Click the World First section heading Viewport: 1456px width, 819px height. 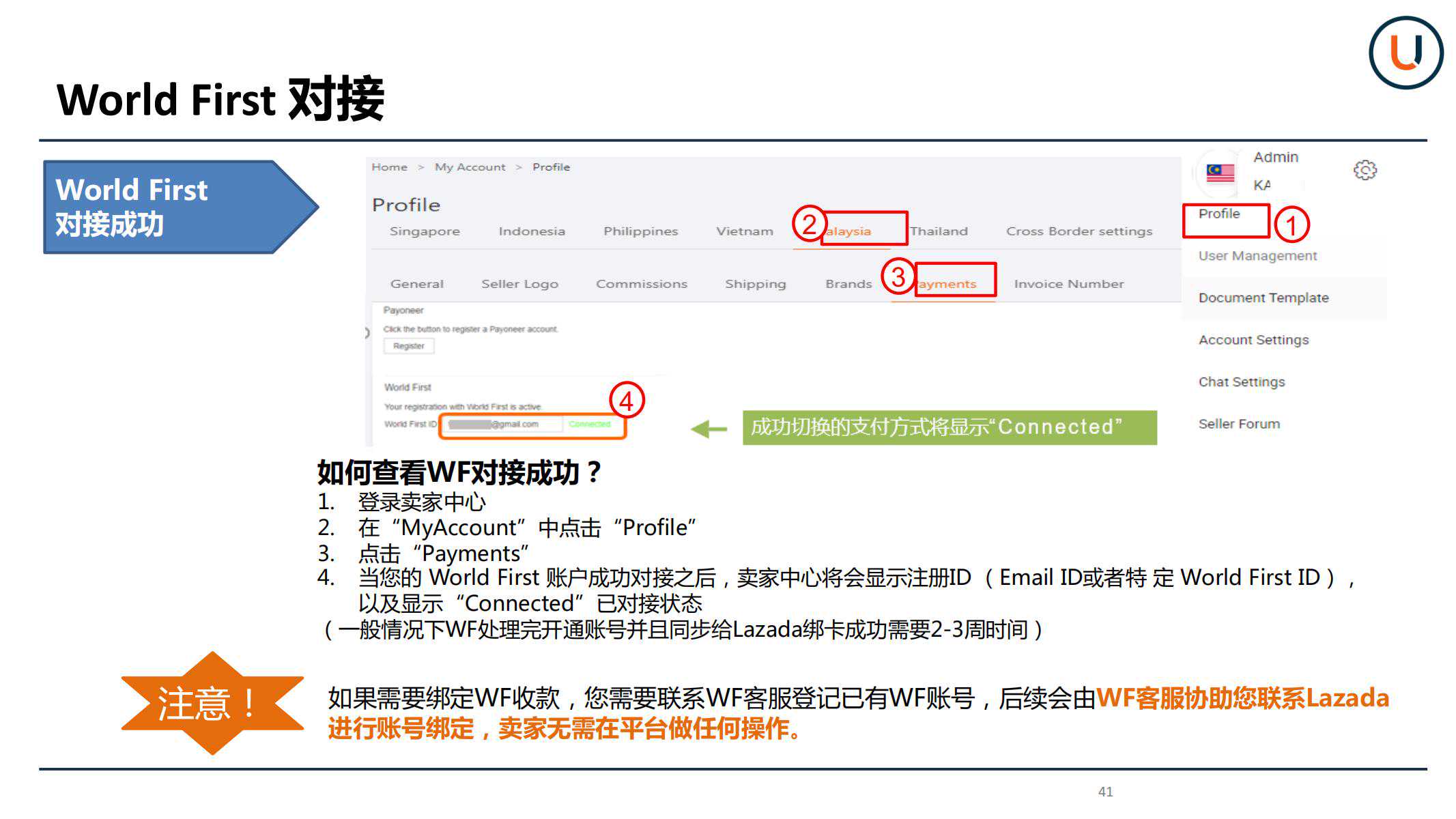click(408, 388)
